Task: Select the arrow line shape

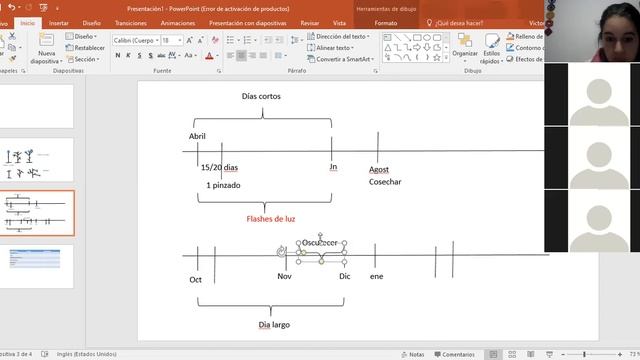Action: (407, 38)
